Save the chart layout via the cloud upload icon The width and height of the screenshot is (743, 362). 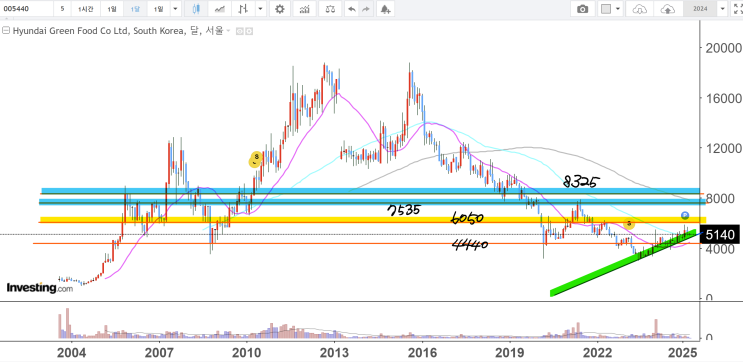667,9
